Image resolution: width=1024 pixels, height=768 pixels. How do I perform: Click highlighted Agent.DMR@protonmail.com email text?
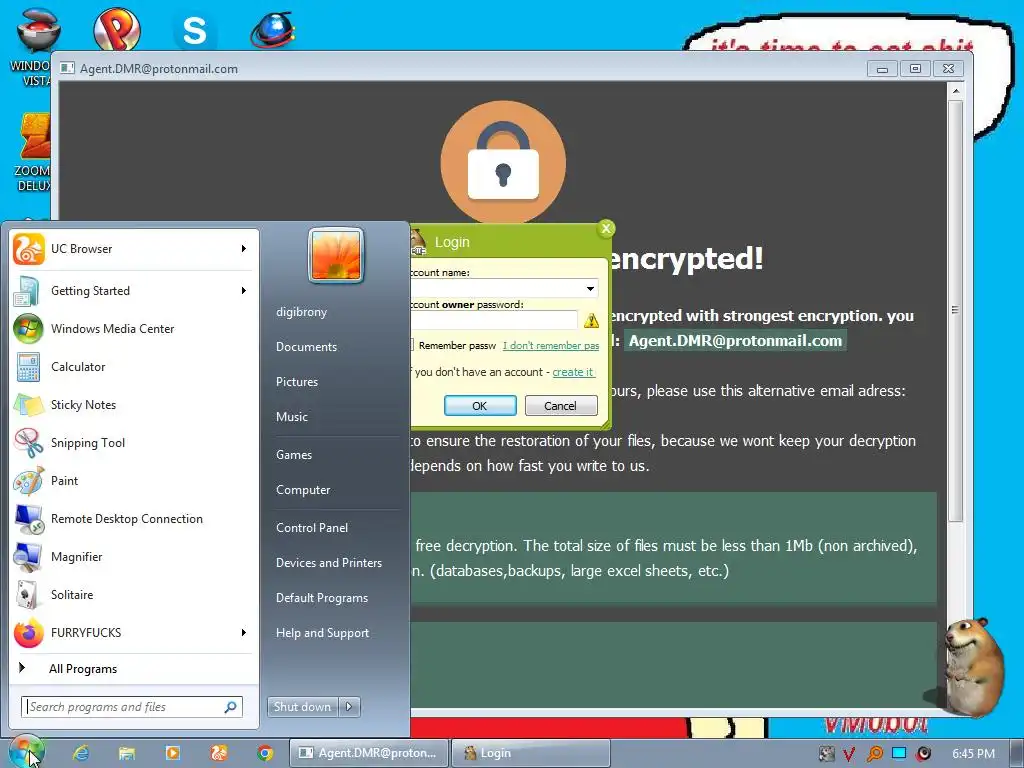(x=735, y=341)
